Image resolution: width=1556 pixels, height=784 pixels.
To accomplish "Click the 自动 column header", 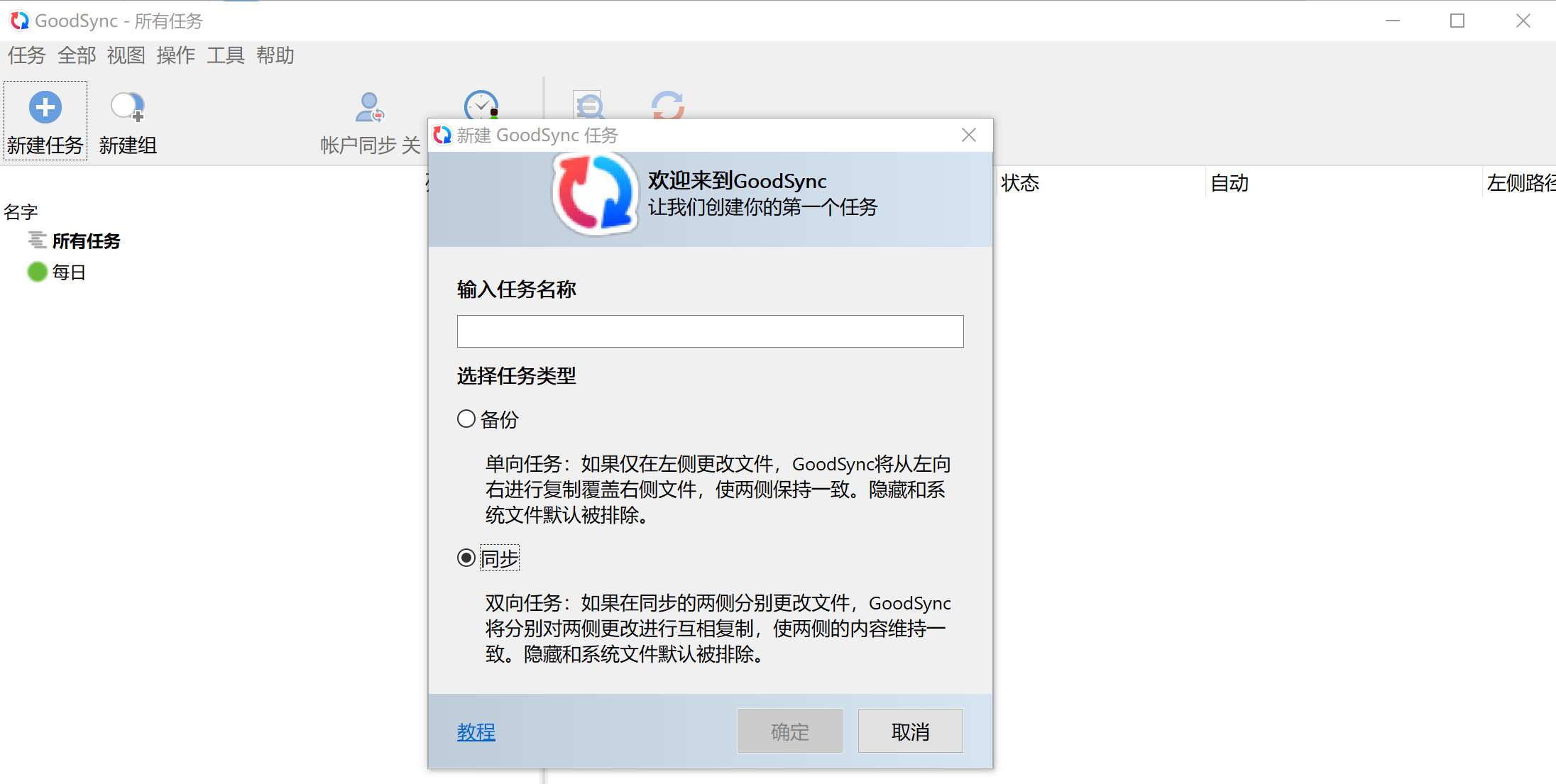I will point(1229,183).
